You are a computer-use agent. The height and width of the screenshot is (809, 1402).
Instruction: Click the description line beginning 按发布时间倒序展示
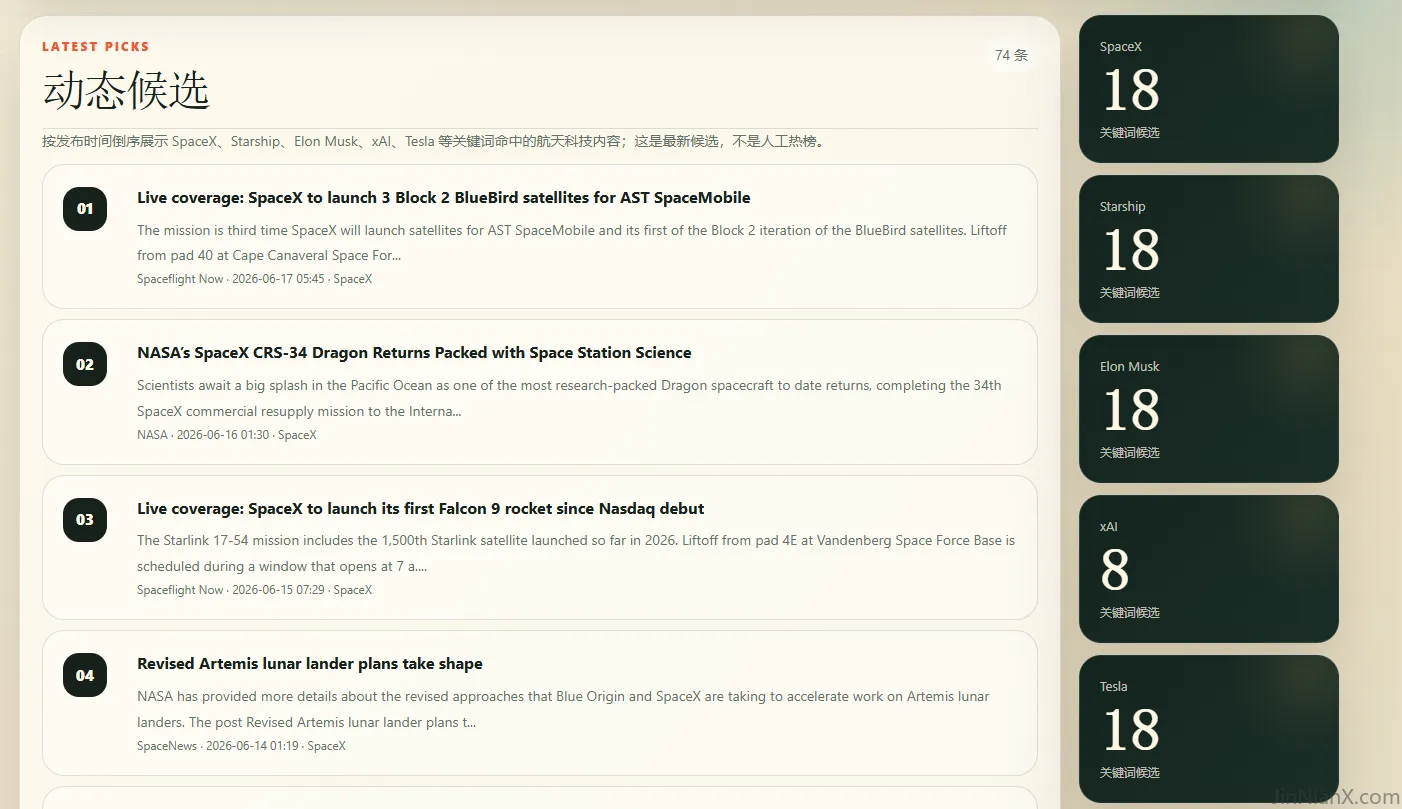[434, 142]
